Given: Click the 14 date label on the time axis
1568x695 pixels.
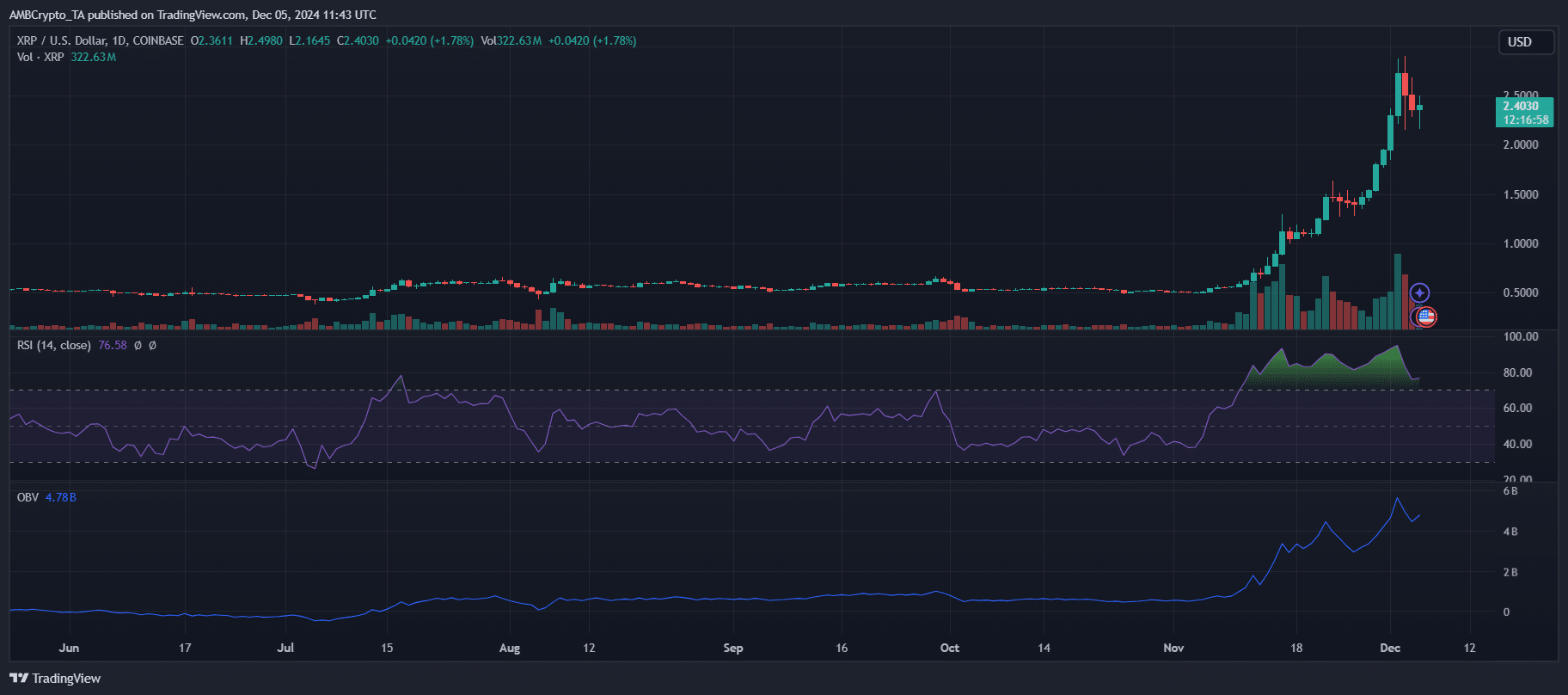Looking at the screenshot, I should pos(1044,648).
